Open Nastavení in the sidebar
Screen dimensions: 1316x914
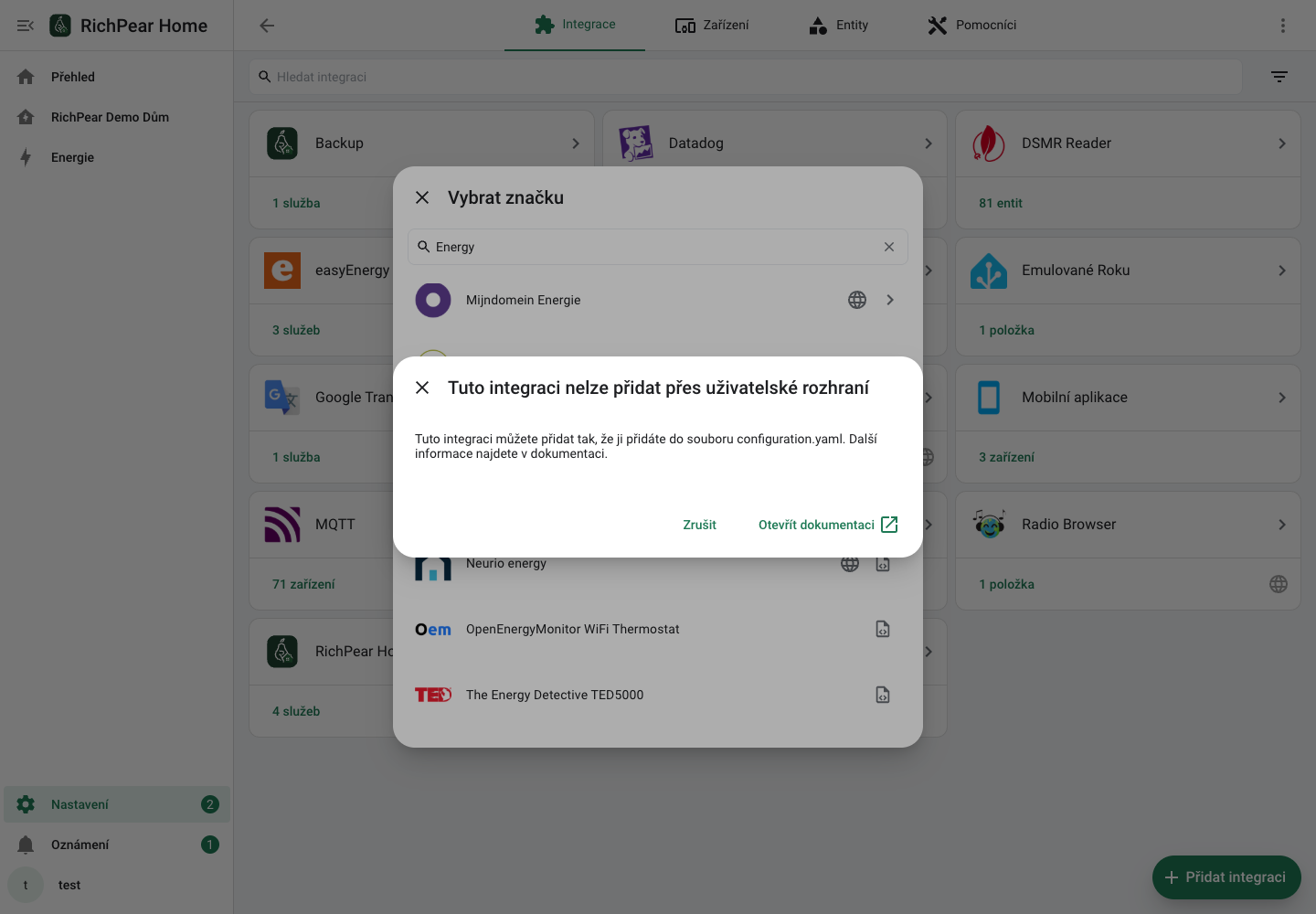117,804
